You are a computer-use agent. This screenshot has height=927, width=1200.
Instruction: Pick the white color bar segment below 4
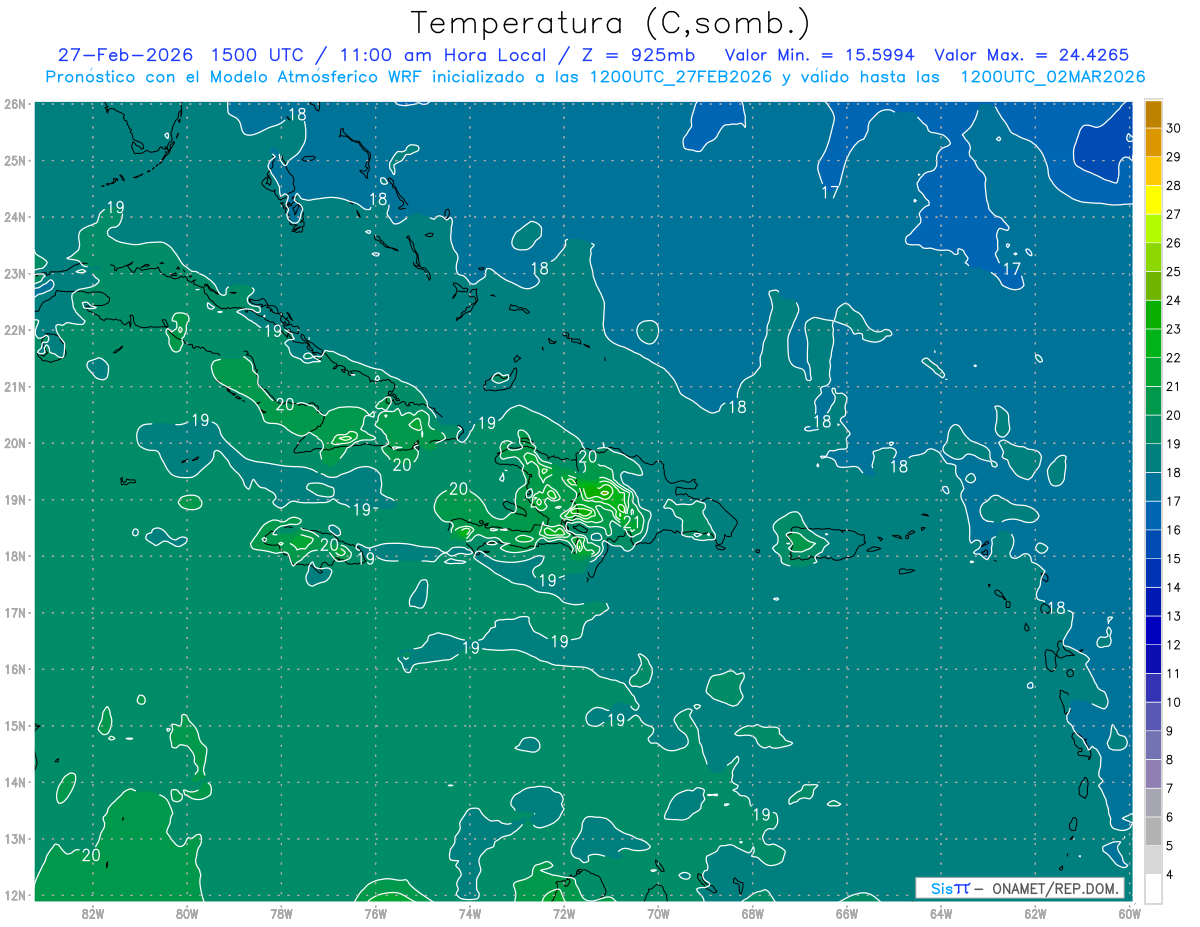[x=1153, y=889]
